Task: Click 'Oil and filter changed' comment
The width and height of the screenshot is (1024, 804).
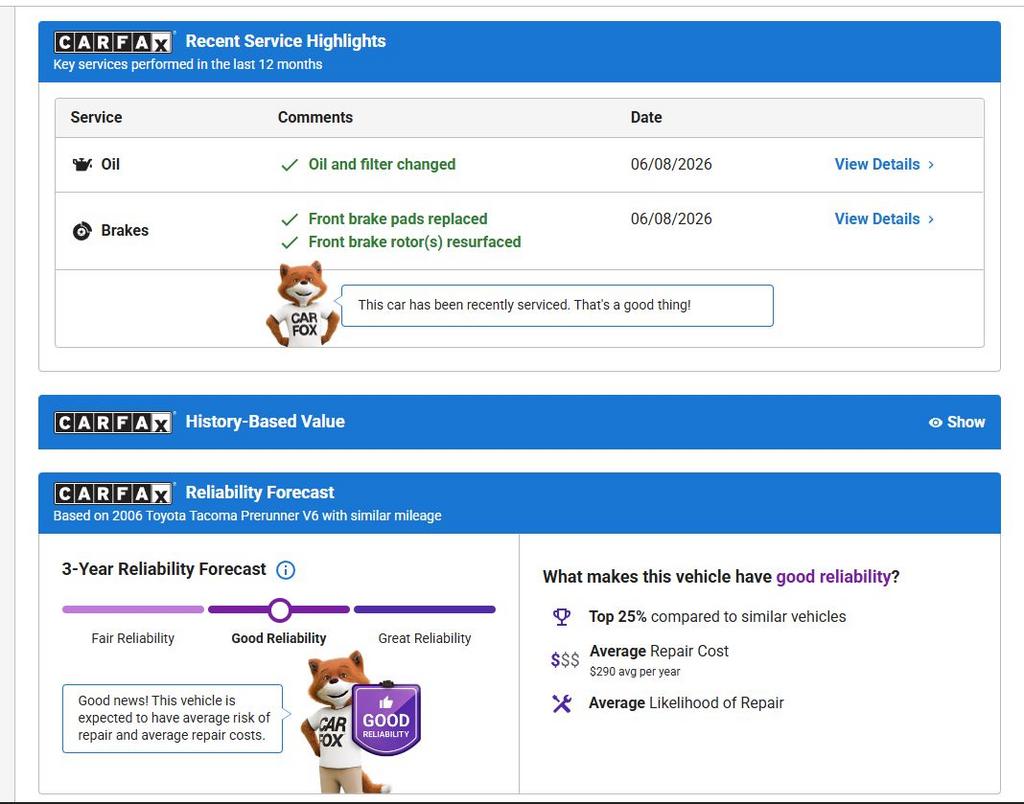Action: tap(382, 165)
